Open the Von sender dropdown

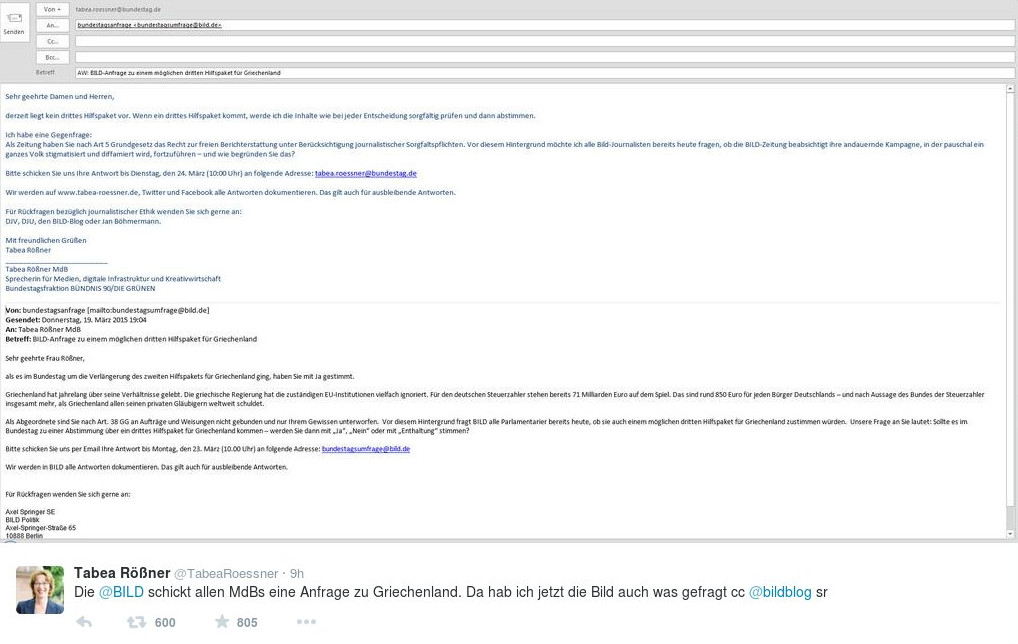(x=53, y=8)
